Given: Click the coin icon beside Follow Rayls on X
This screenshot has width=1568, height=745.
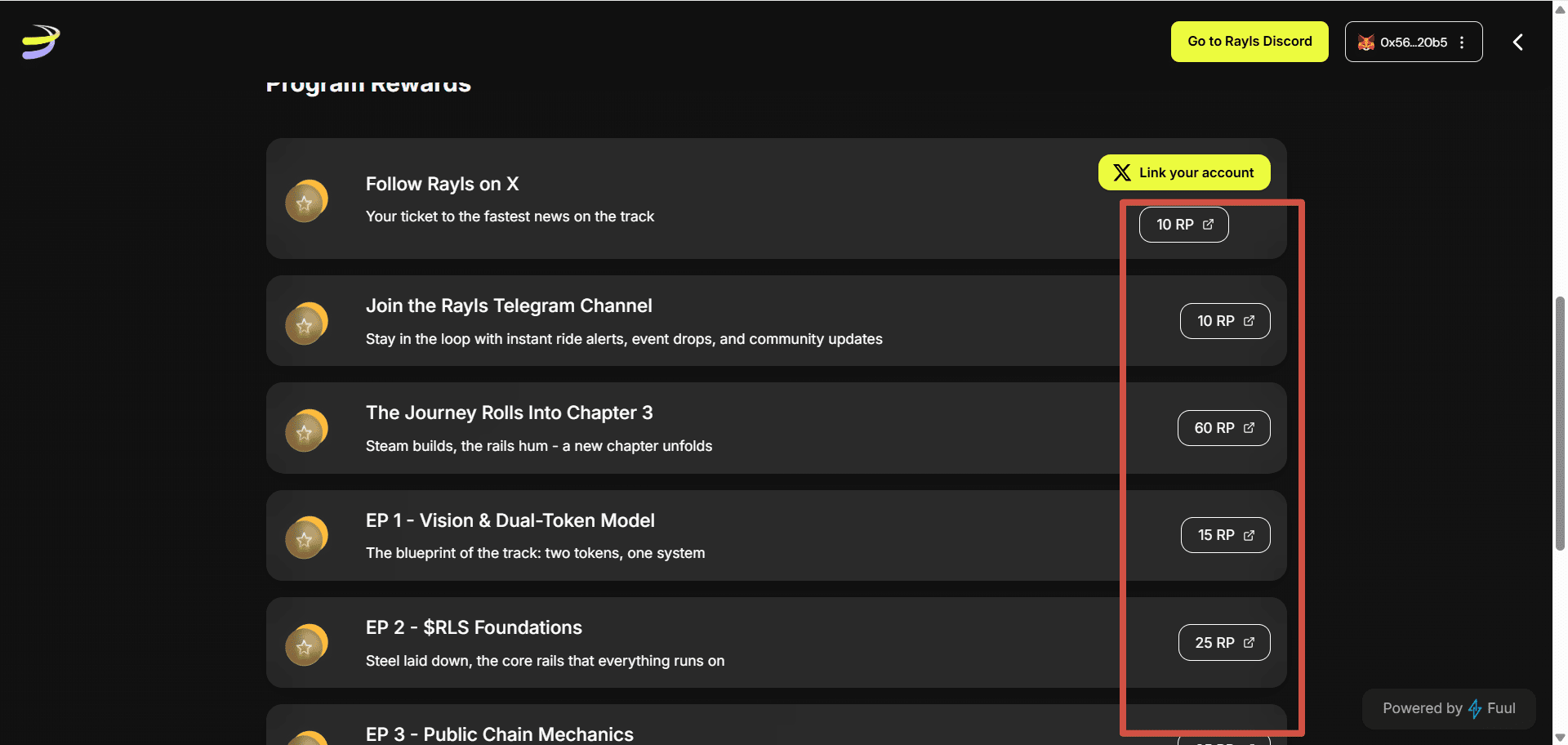Looking at the screenshot, I should (306, 201).
